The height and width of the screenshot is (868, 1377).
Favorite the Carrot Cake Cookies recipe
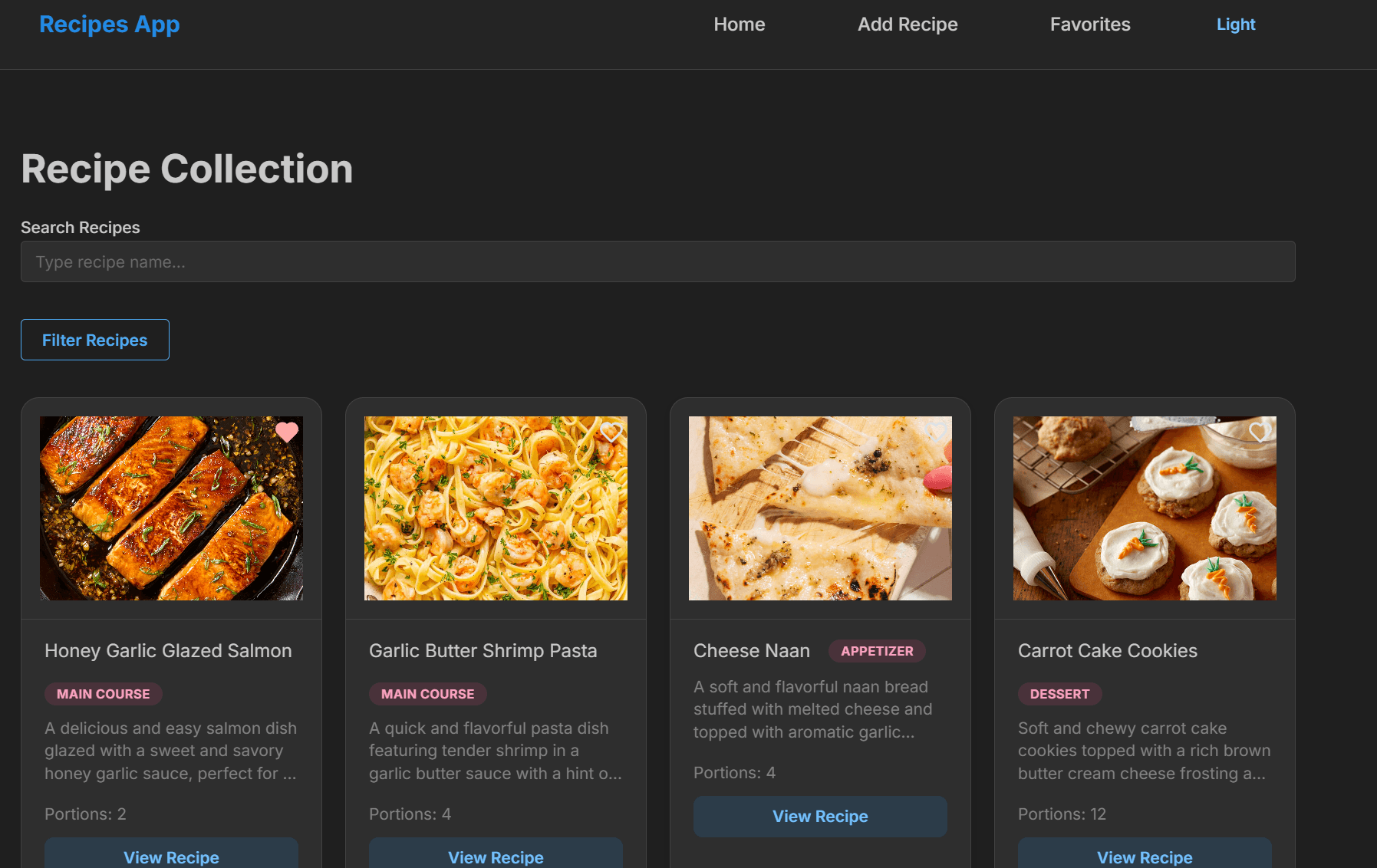1260,432
